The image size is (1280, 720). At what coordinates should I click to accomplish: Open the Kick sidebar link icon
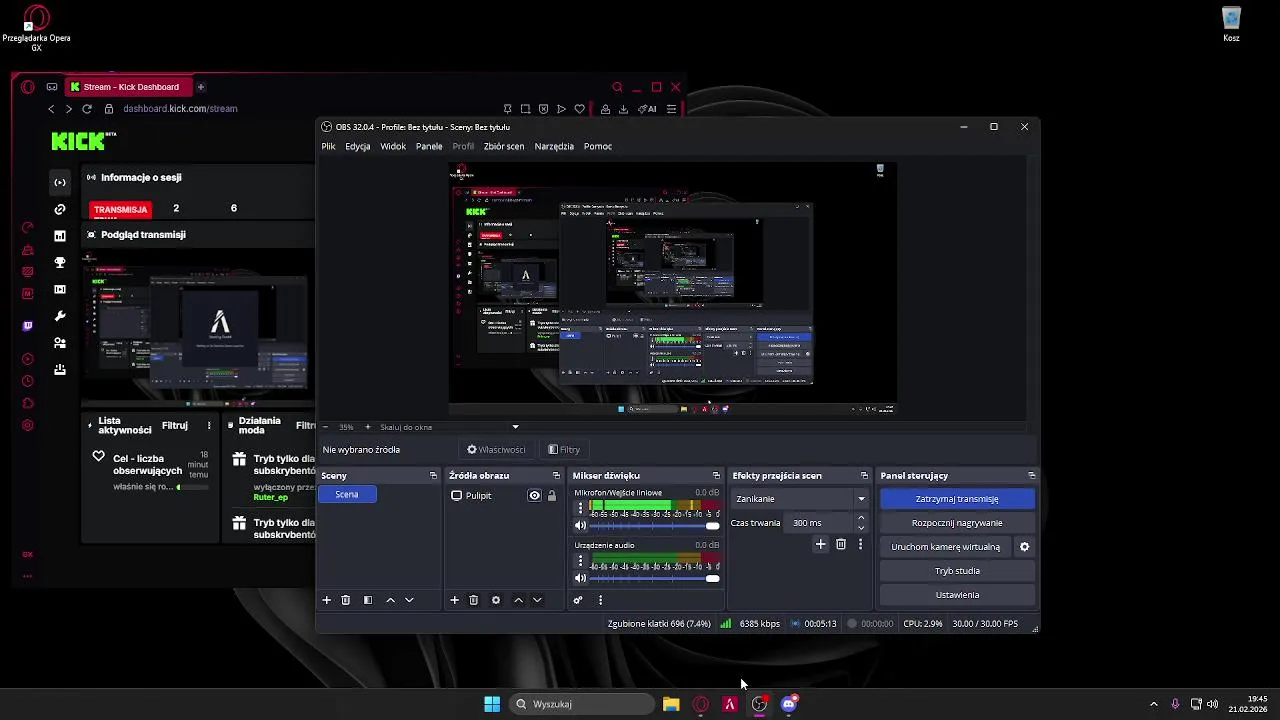(60, 209)
